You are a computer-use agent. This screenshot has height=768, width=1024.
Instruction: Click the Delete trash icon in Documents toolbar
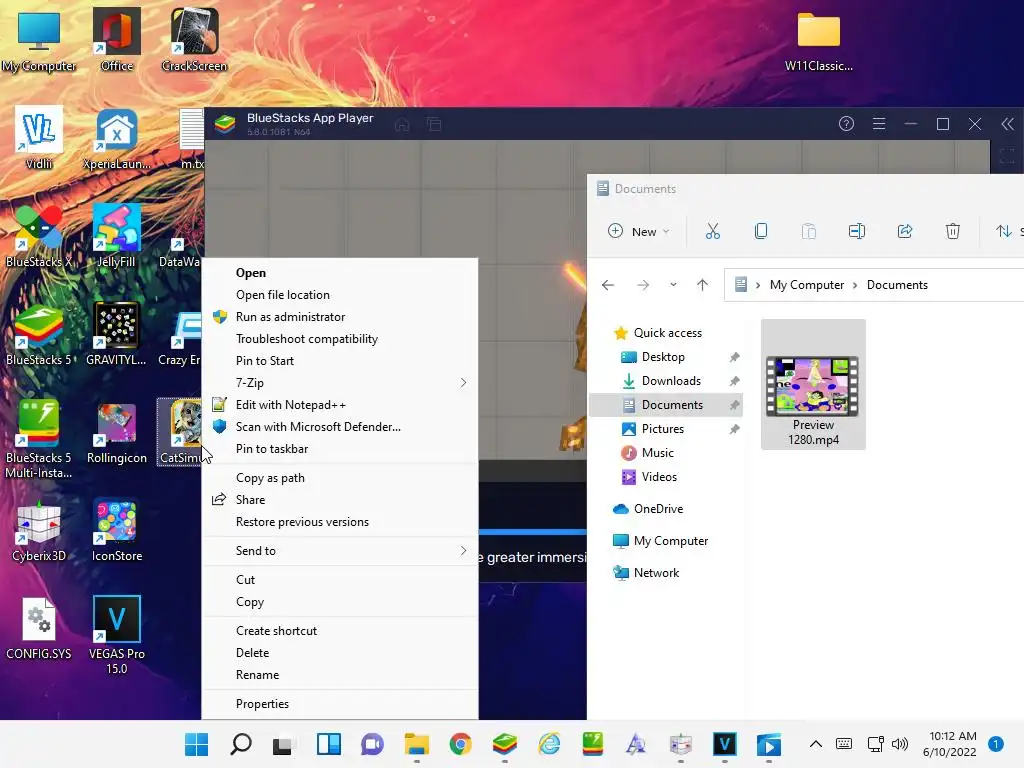point(953,231)
